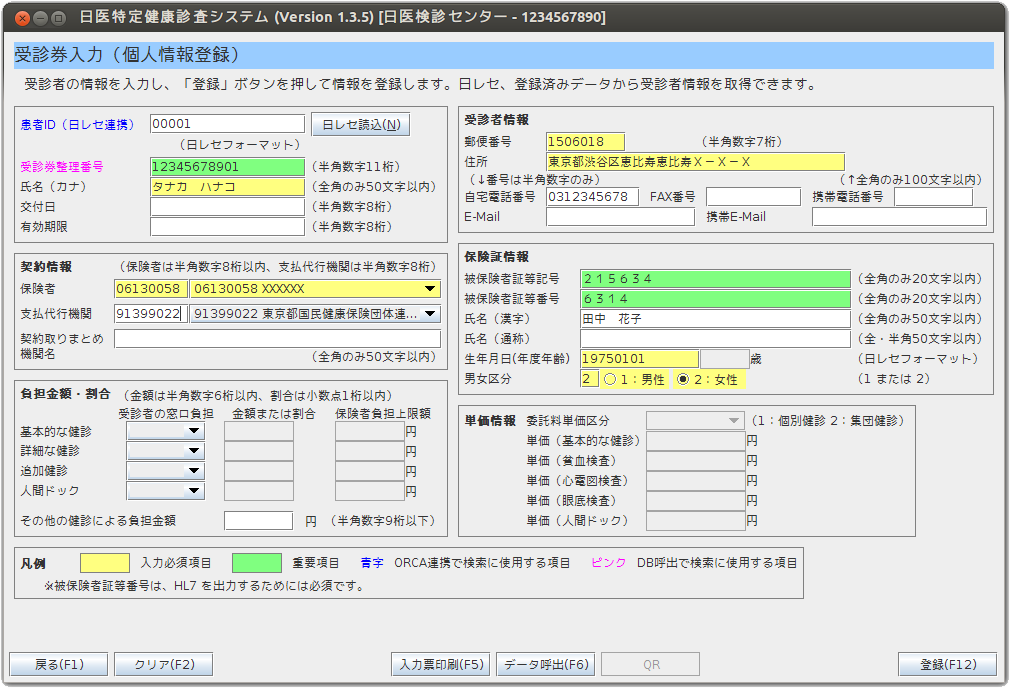Image resolution: width=1010 pixels, height=688 pixels.
Task: Click the 保険者 number field 06130058
Action: 151,289
